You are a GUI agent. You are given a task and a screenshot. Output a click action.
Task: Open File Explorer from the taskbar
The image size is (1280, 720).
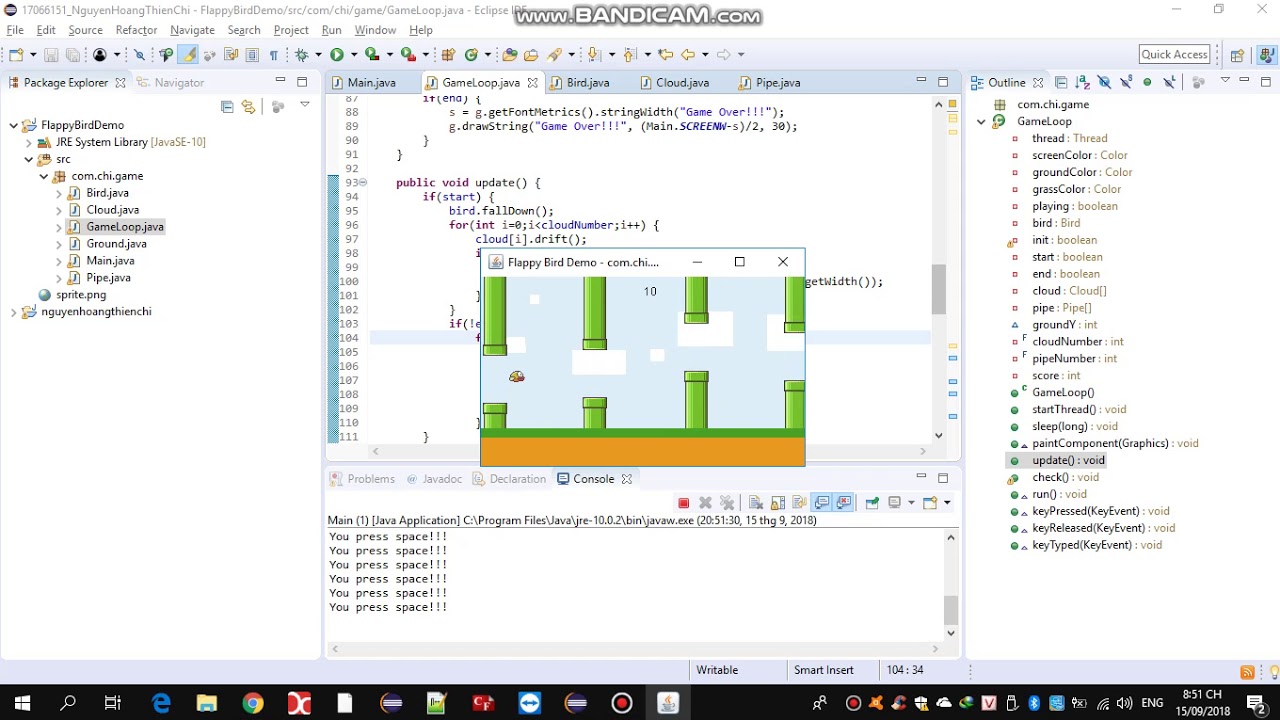click(207, 703)
